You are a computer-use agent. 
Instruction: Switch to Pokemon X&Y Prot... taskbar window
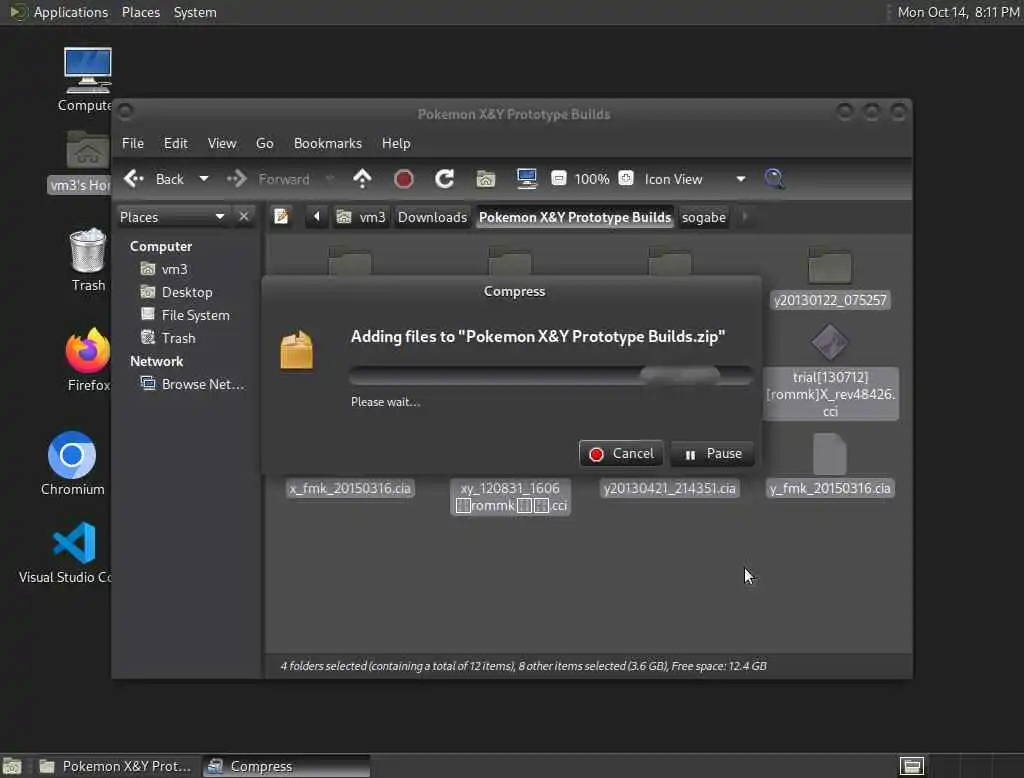[x=115, y=766]
